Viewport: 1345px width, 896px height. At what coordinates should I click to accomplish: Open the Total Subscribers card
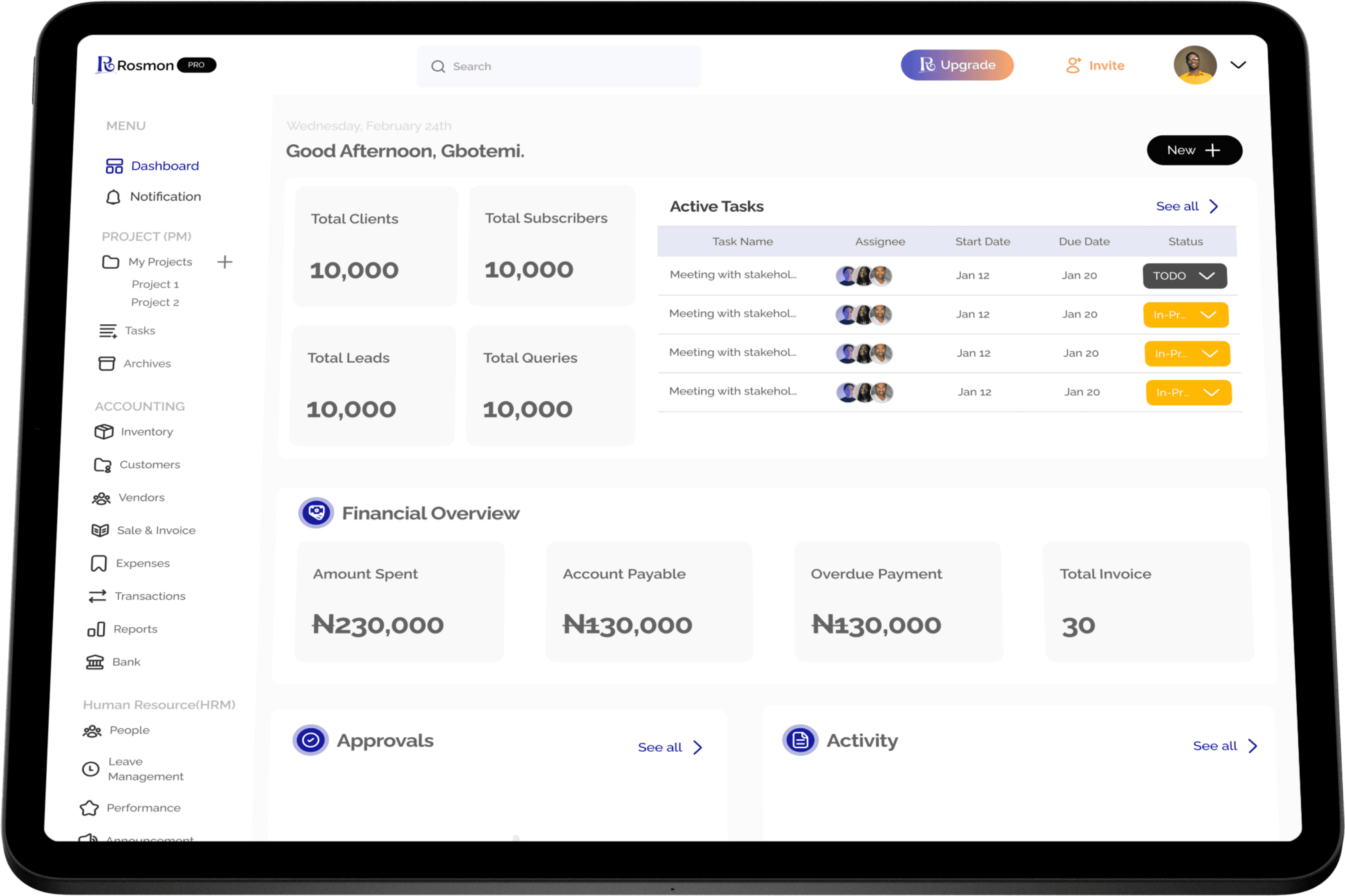[x=551, y=246]
